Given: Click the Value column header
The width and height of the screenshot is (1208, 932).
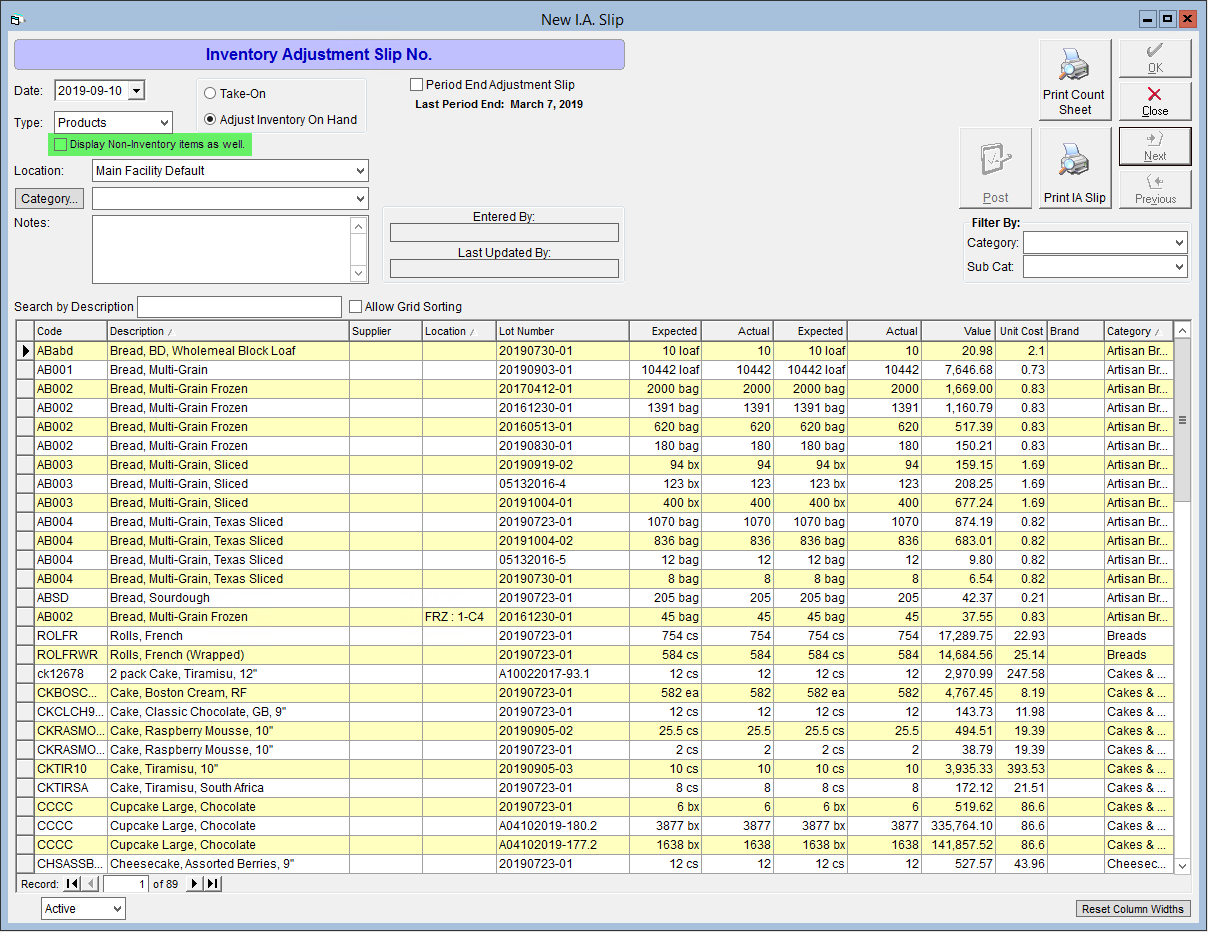Looking at the screenshot, I should coord(959,331).
